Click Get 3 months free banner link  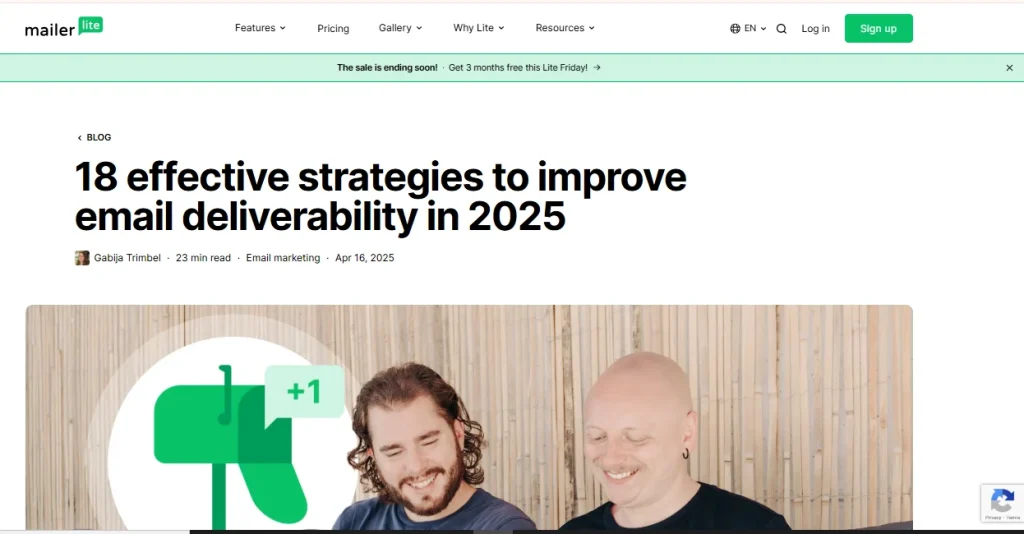tap(518, 67)
